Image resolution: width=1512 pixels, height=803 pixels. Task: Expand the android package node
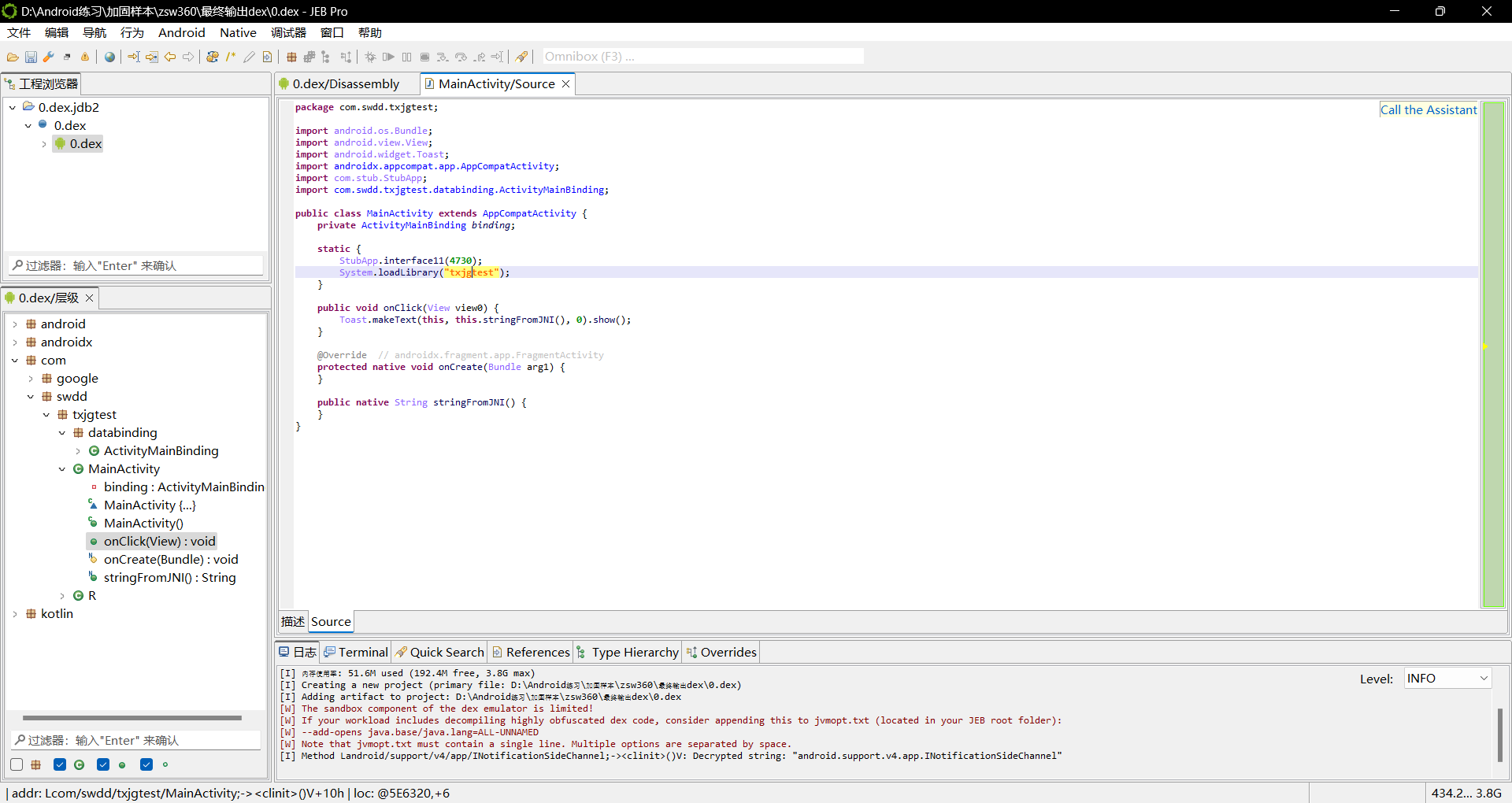(15, 324)
